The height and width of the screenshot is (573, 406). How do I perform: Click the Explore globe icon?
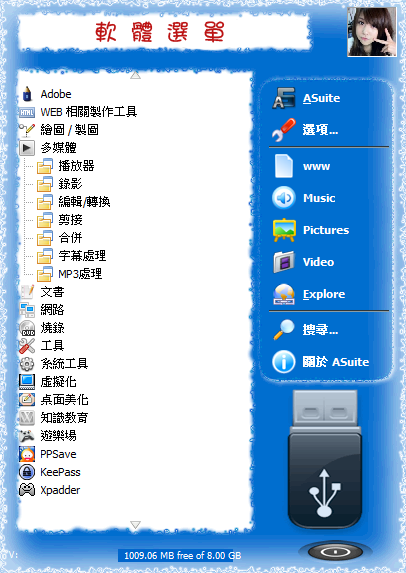click(284, 294)
